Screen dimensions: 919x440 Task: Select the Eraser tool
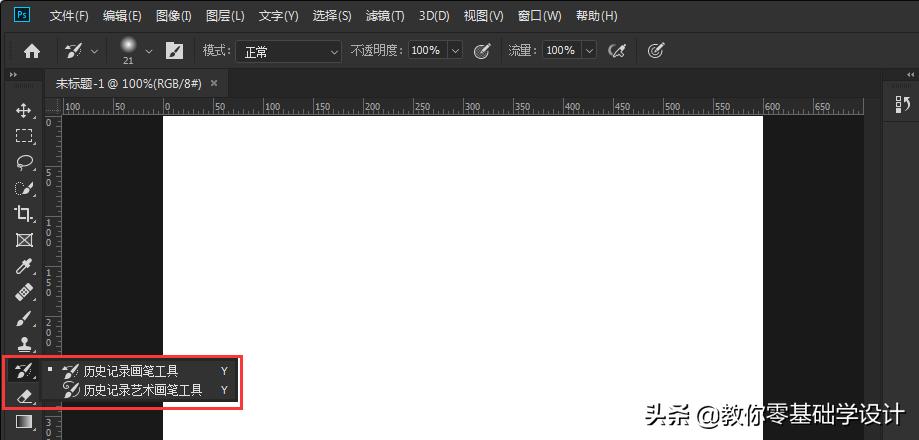(x=23, y=396)
